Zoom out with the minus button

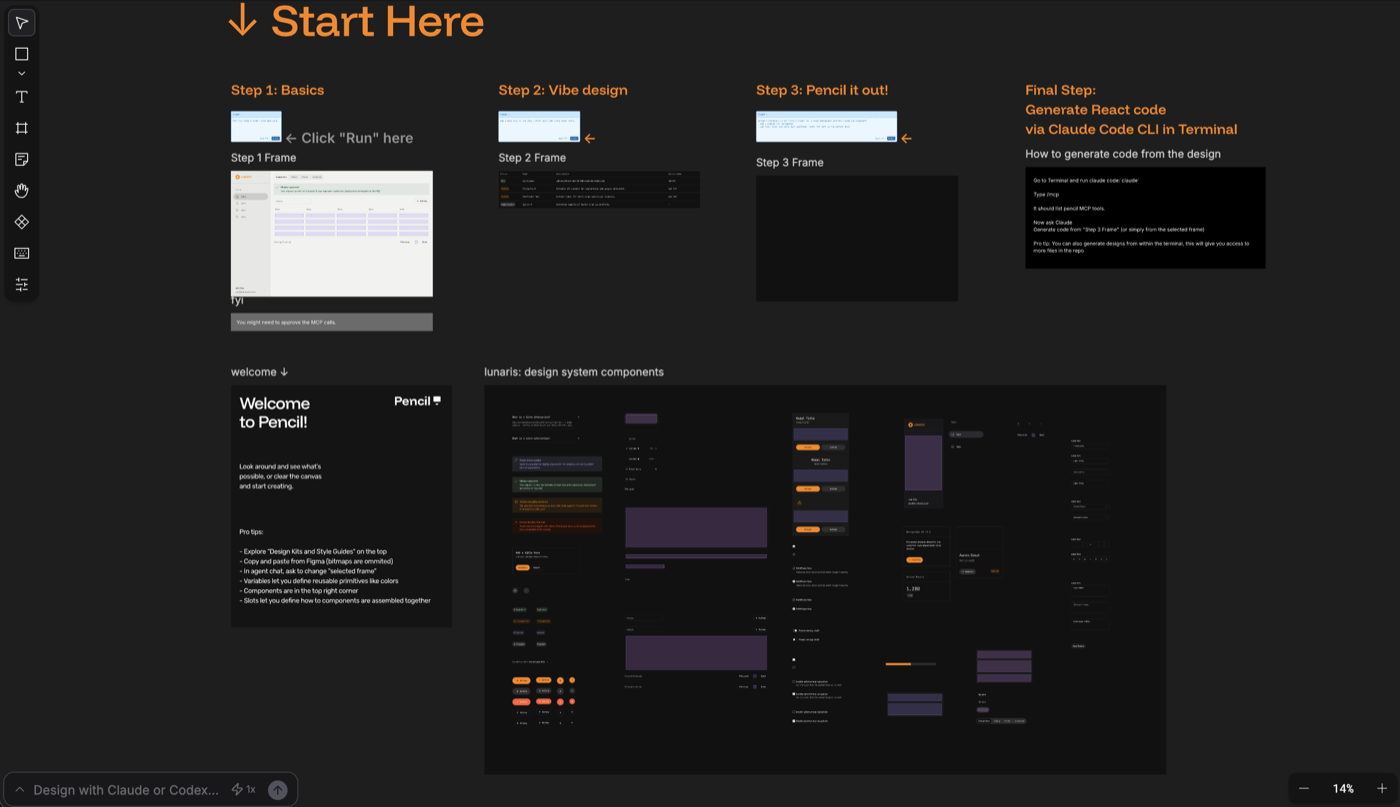pos(1304,789)
